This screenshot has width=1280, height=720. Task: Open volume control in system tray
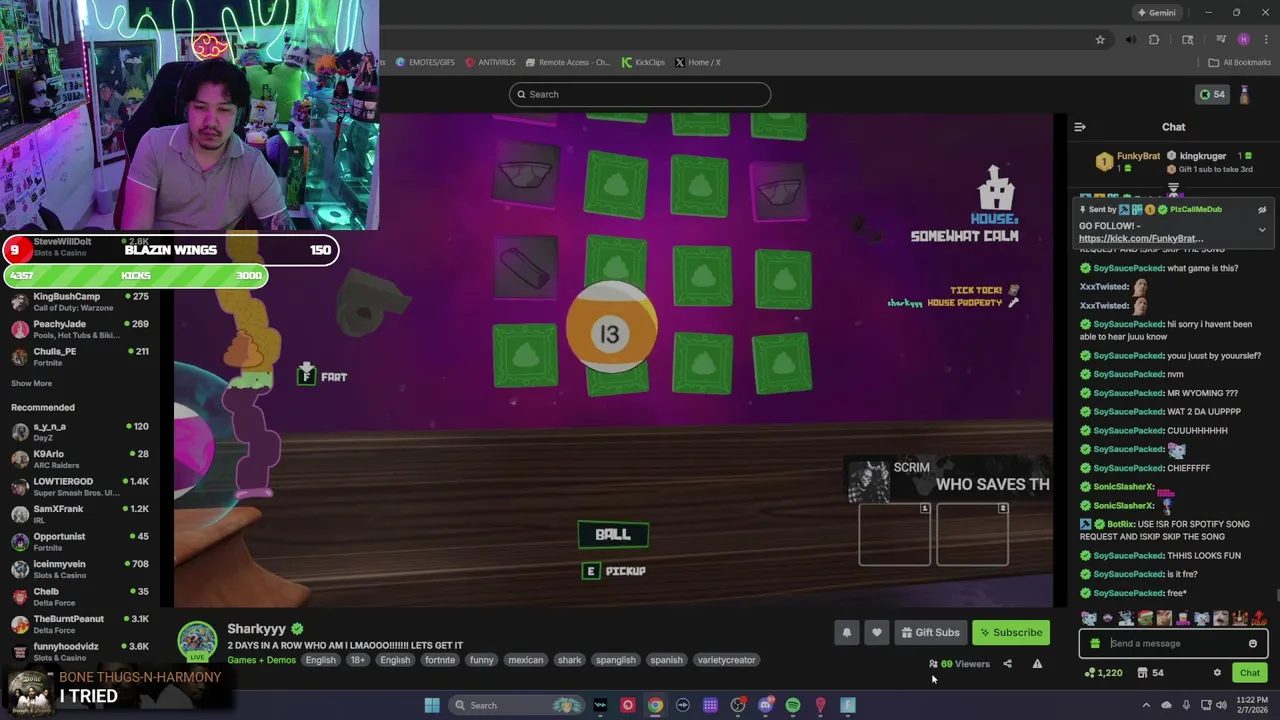click(1221, 705)
